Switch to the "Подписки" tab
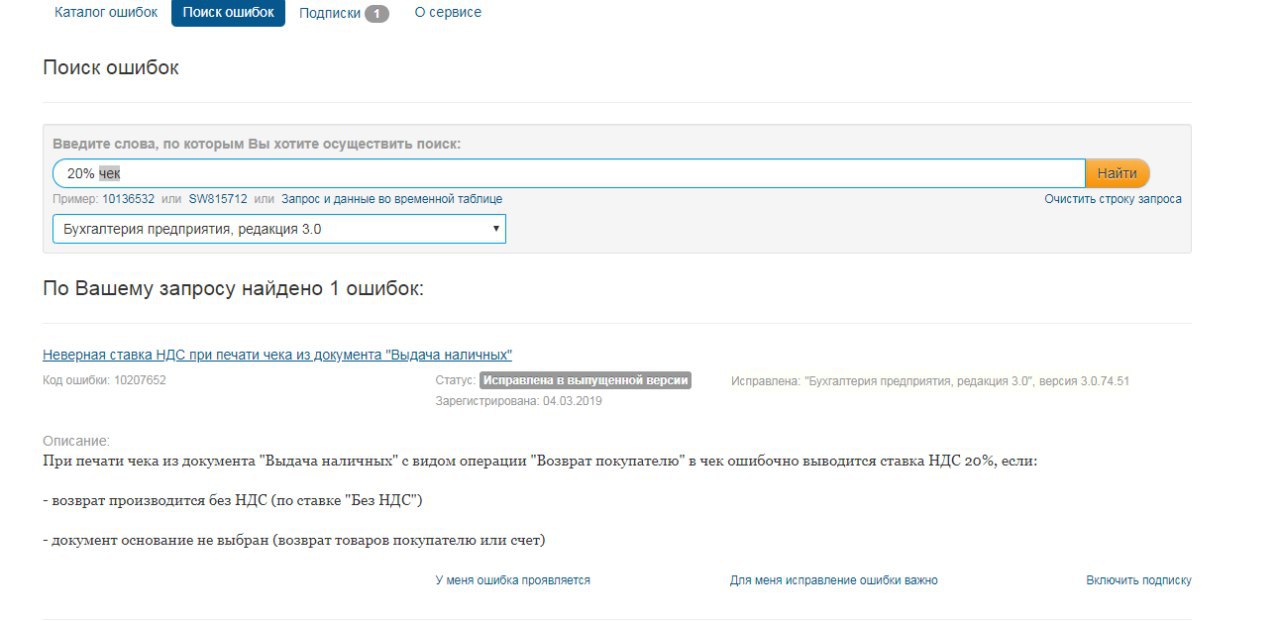 tap(330, 13)
